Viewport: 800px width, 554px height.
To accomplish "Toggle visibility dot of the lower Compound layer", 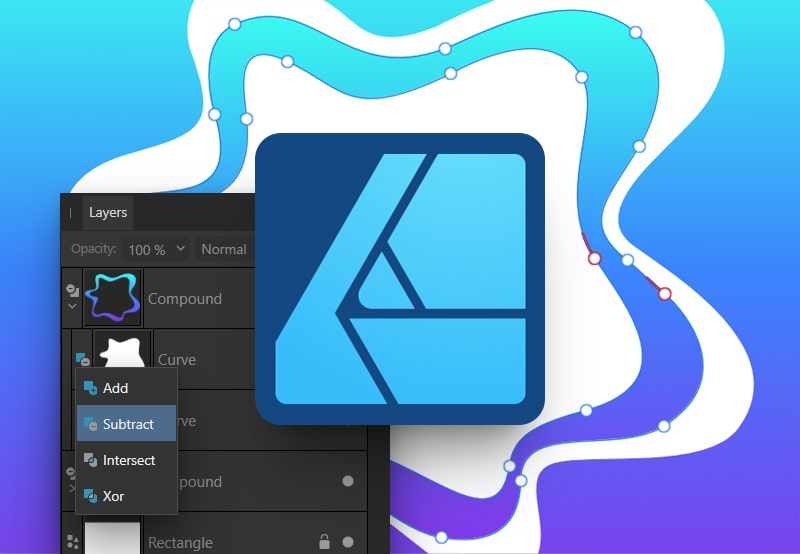I will (x=348, y=481).
